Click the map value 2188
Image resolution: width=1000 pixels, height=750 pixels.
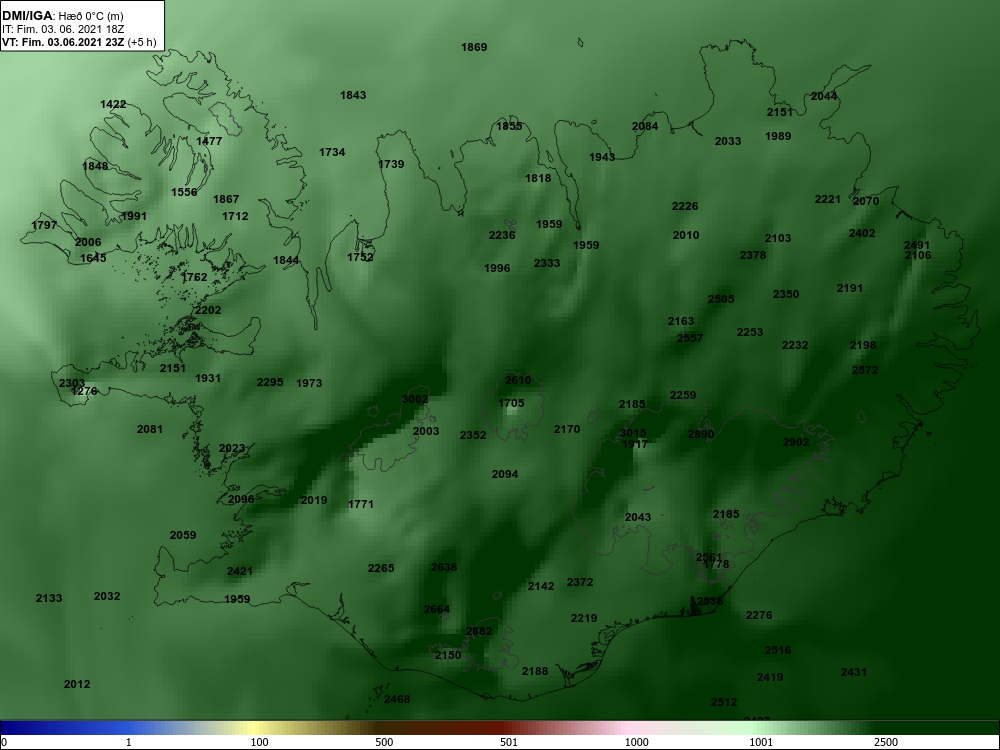click(x=535, y=671)
